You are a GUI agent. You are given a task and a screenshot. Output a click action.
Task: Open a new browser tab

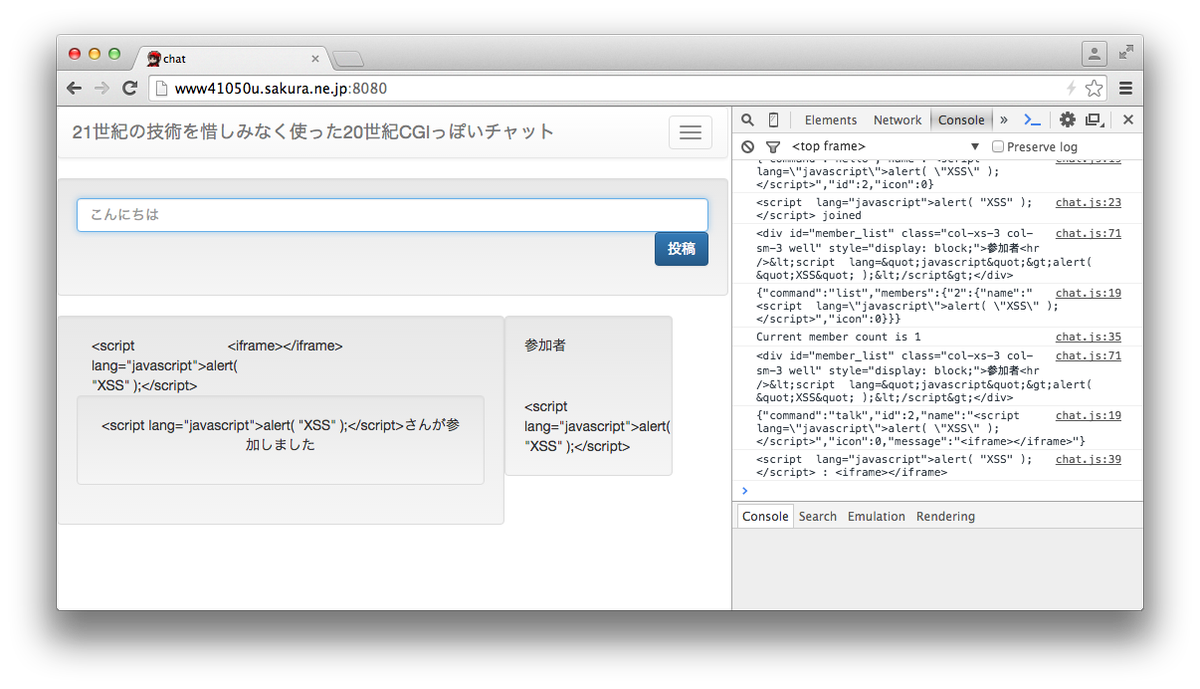tap(348, 58)
